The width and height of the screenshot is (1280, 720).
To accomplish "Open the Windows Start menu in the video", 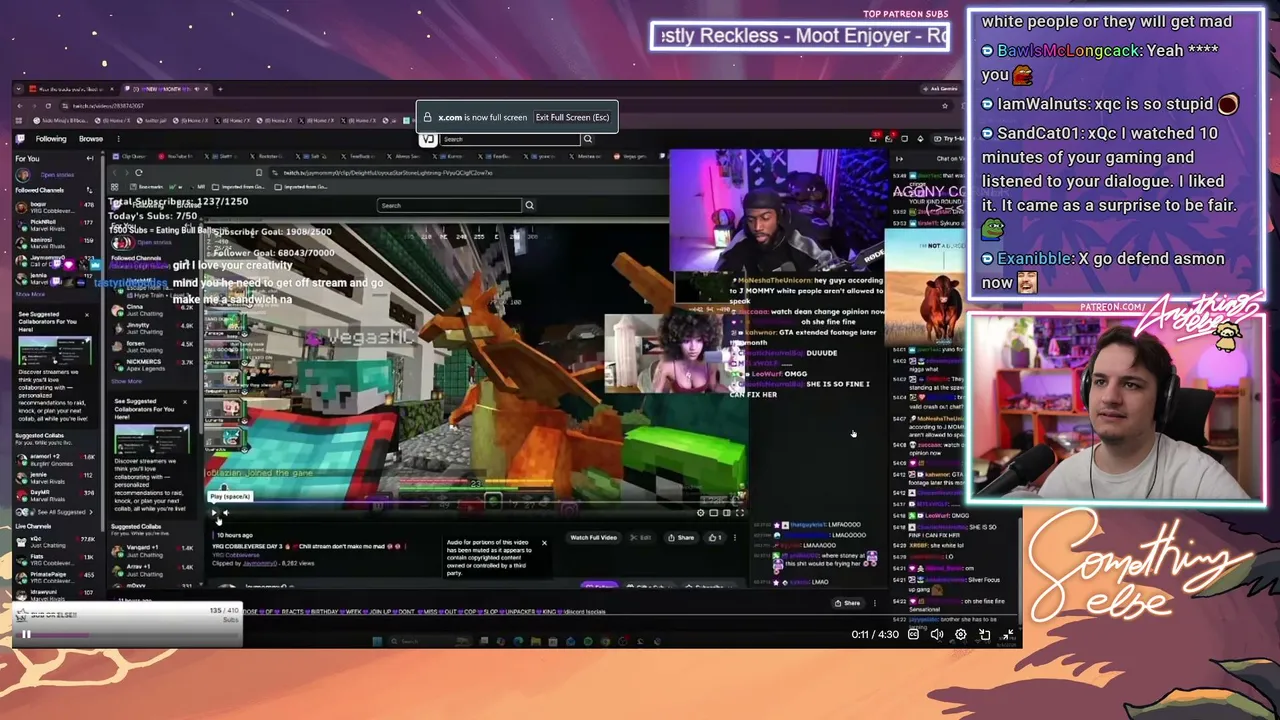I will point(376,641).
